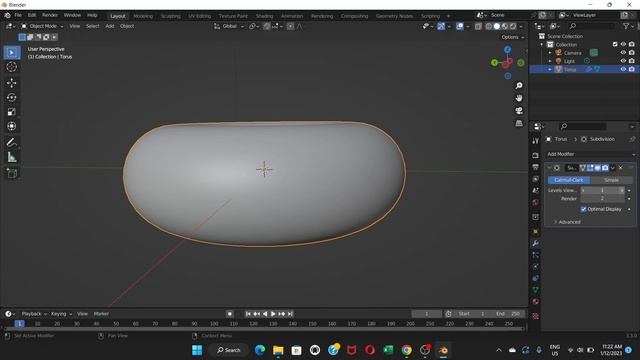
Task: Select the Select Box tool
Action: 11,53
